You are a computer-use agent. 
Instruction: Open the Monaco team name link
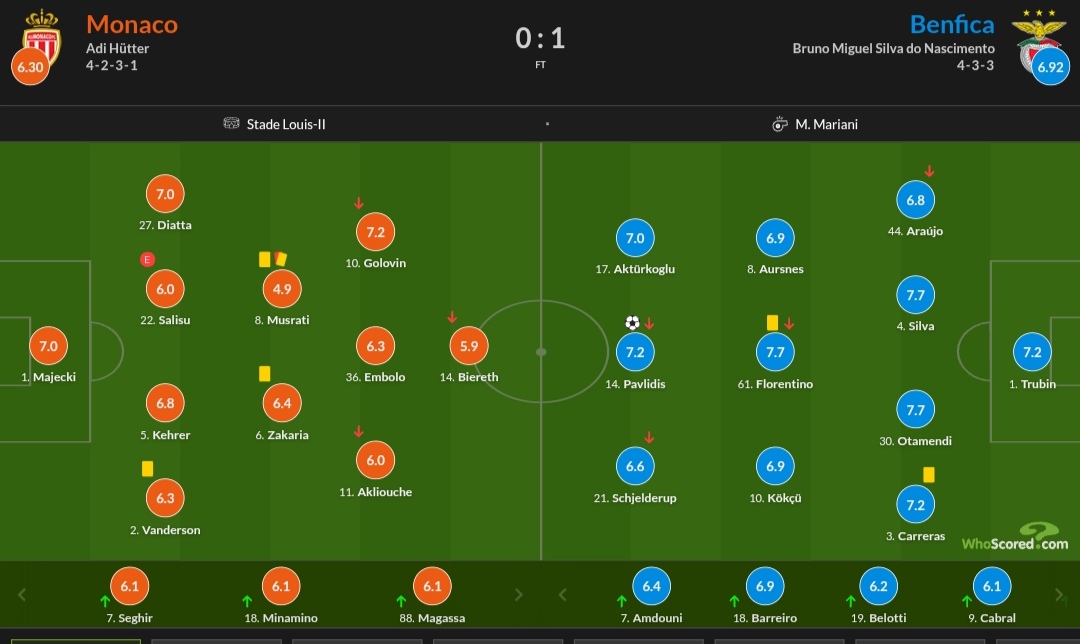[132, 25]
